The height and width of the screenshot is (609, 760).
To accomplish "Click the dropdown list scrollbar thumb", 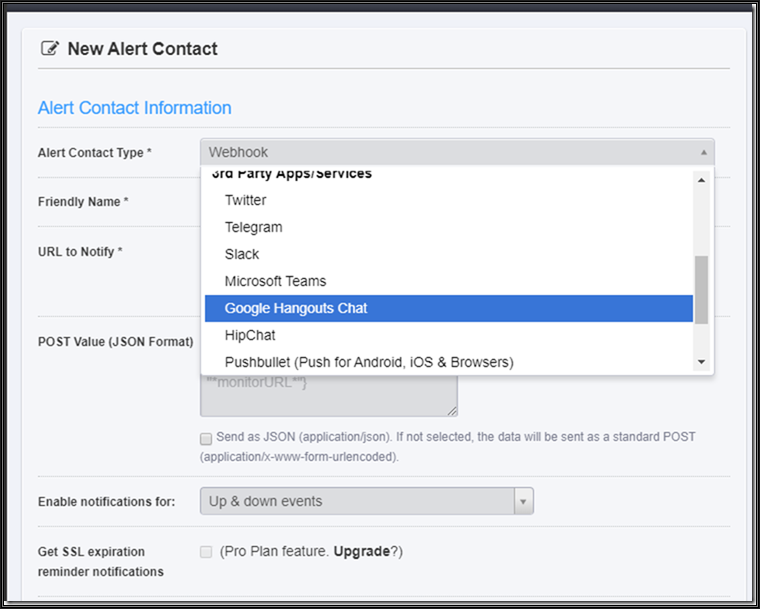I will [701, 289].
